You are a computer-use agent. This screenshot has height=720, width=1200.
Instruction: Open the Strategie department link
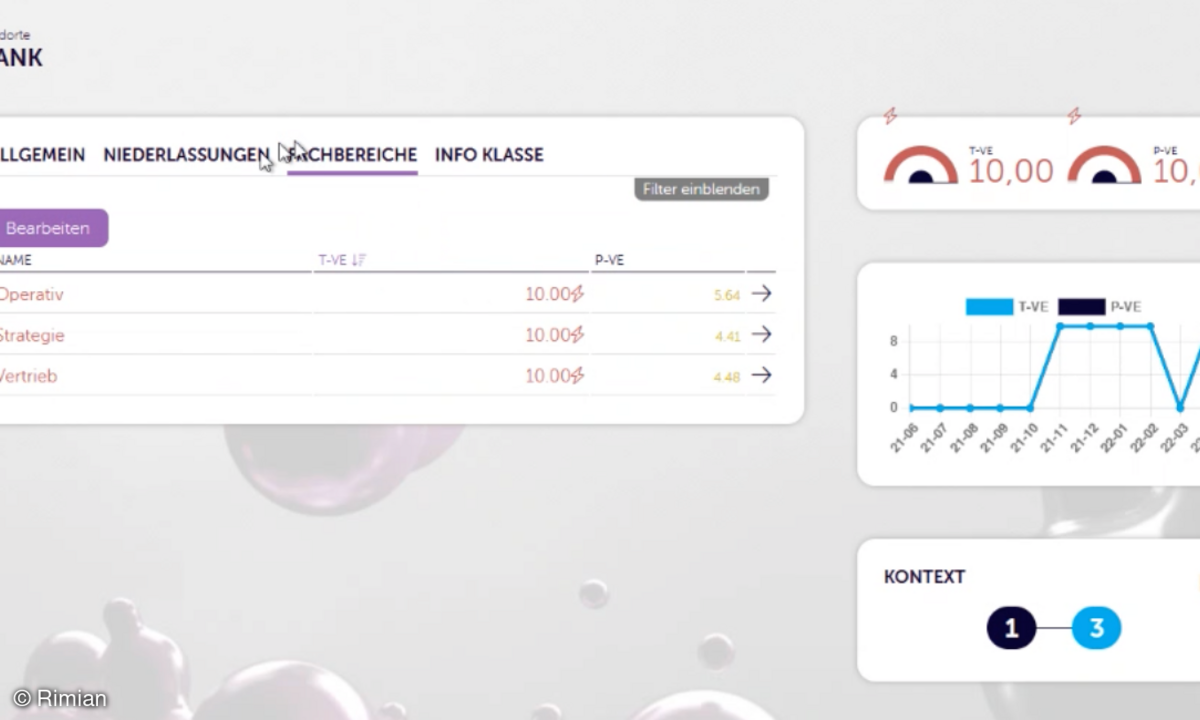pyautogui.click(x=32, y=335)
